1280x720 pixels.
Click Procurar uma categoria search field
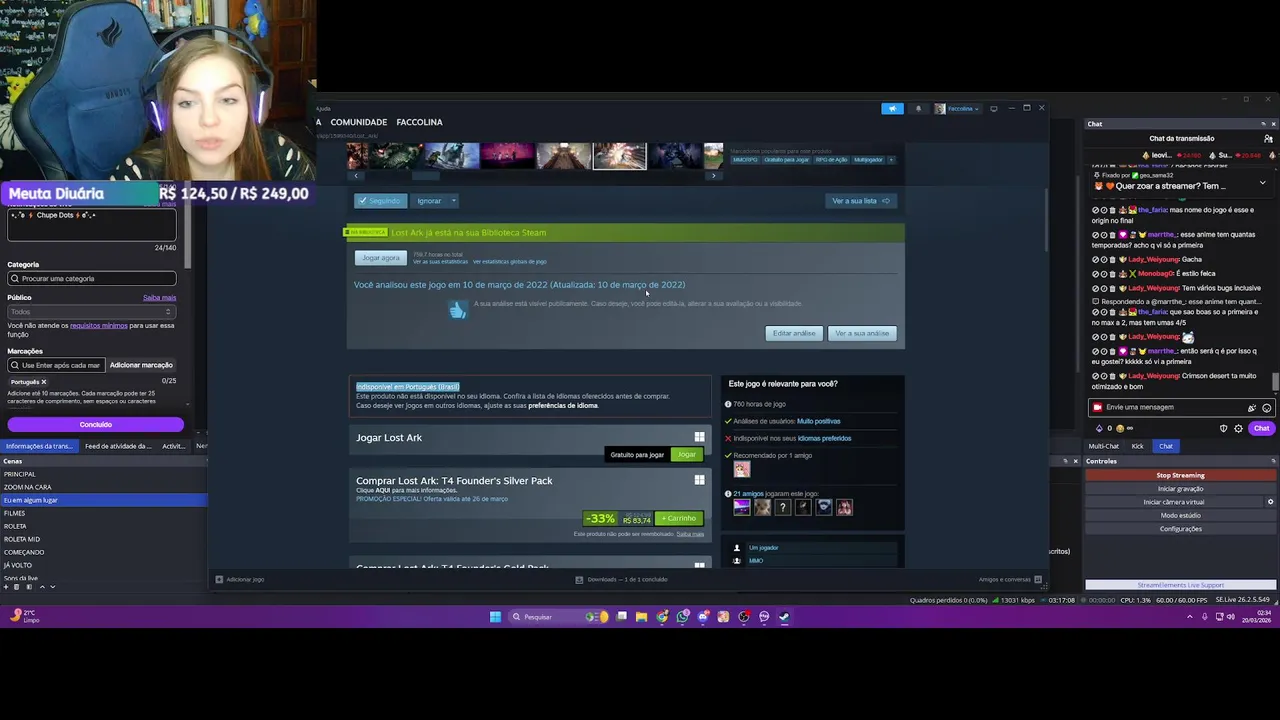pos(91,278)
